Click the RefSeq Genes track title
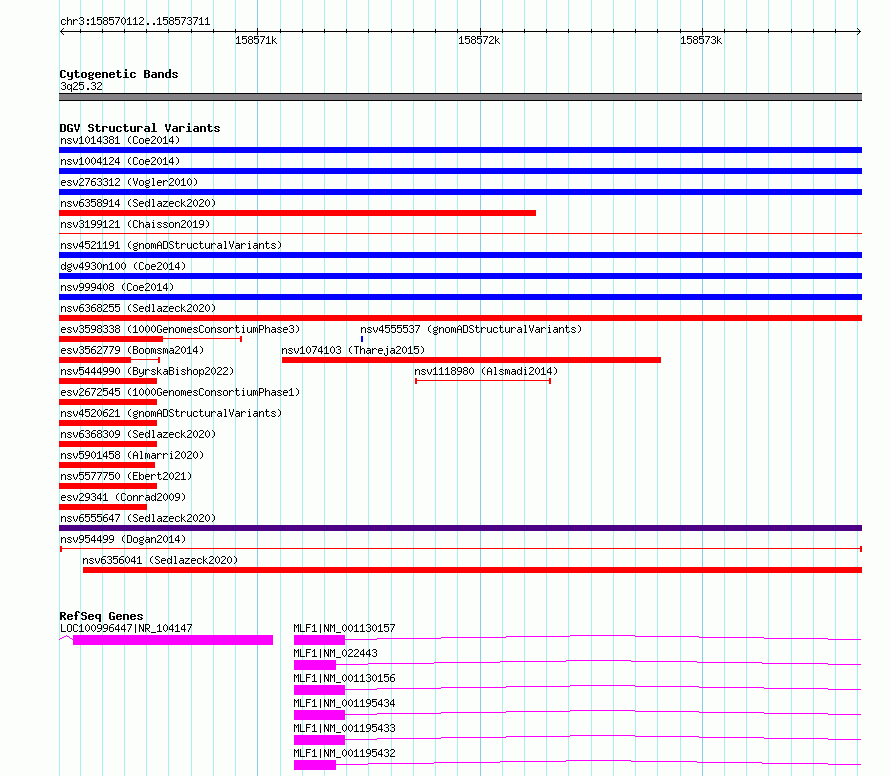Viewport: 890px width, 776px height. click(x=101, y=616)
